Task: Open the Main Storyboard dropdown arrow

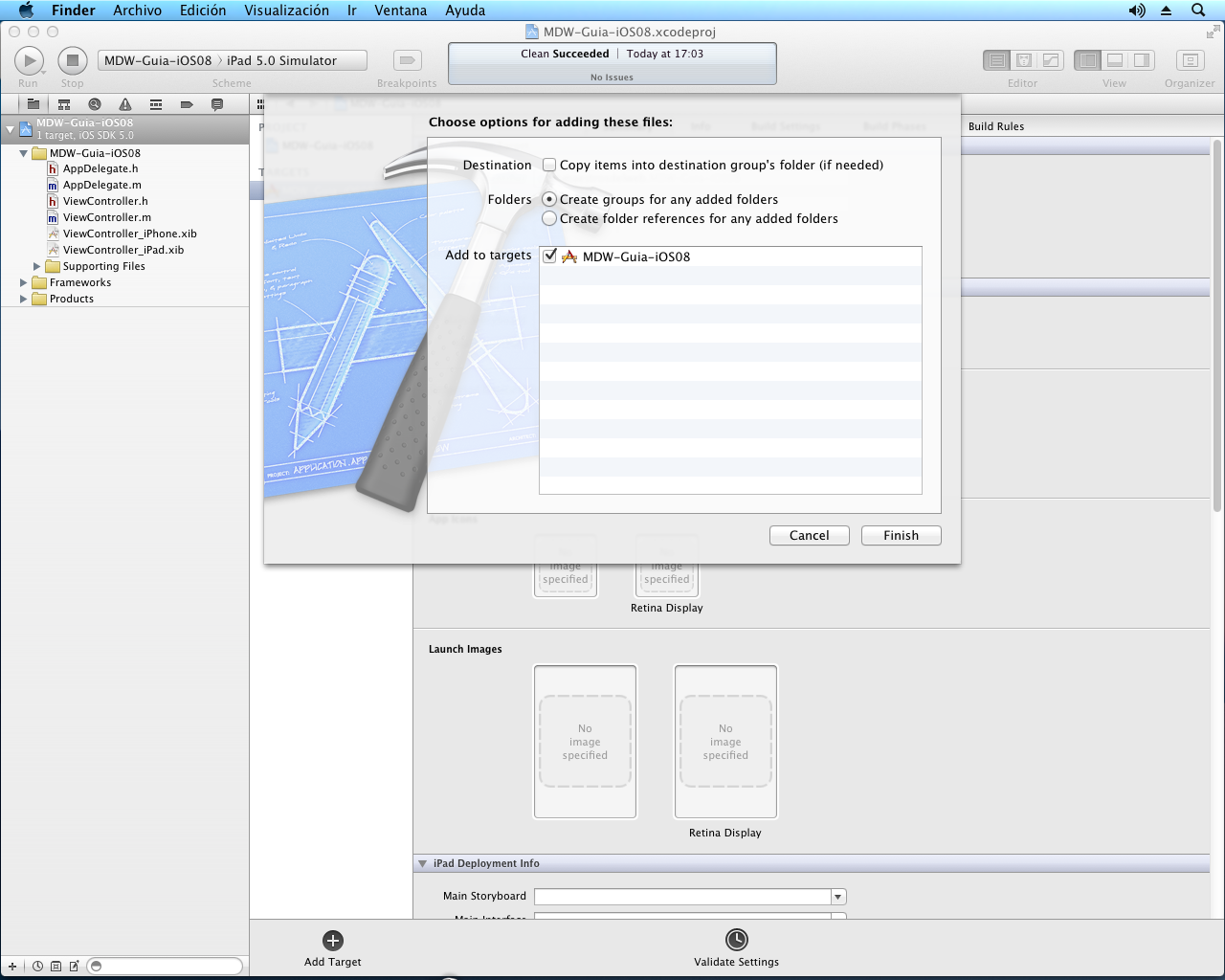Action: pos(838,897)
